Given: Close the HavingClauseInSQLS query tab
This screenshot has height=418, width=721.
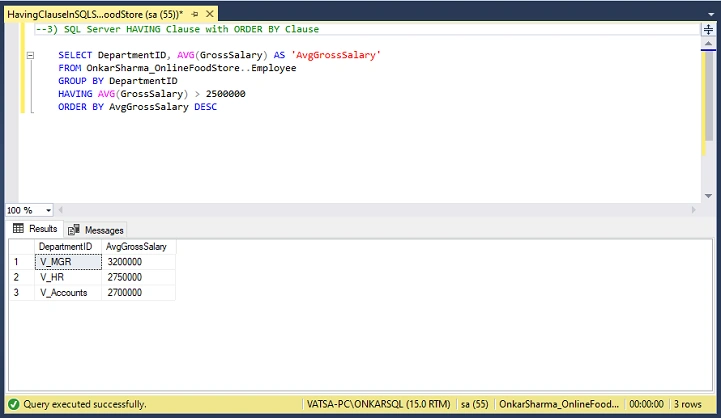Looking at the screenshot, I should coord(210,14).
